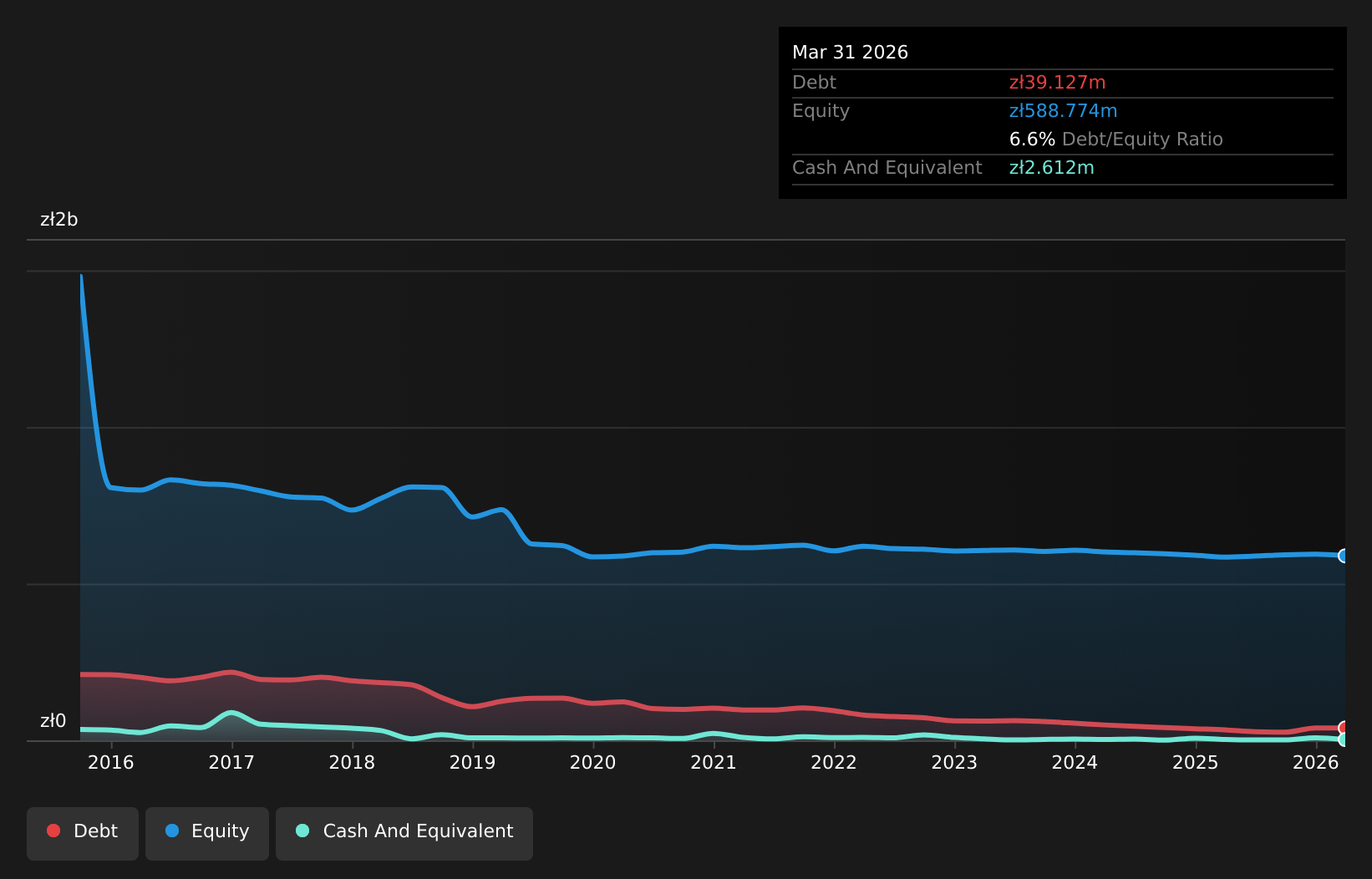1372x879 pixels.
Task: Click the Equity label in tooltip
Action: [x=821, y=111]
